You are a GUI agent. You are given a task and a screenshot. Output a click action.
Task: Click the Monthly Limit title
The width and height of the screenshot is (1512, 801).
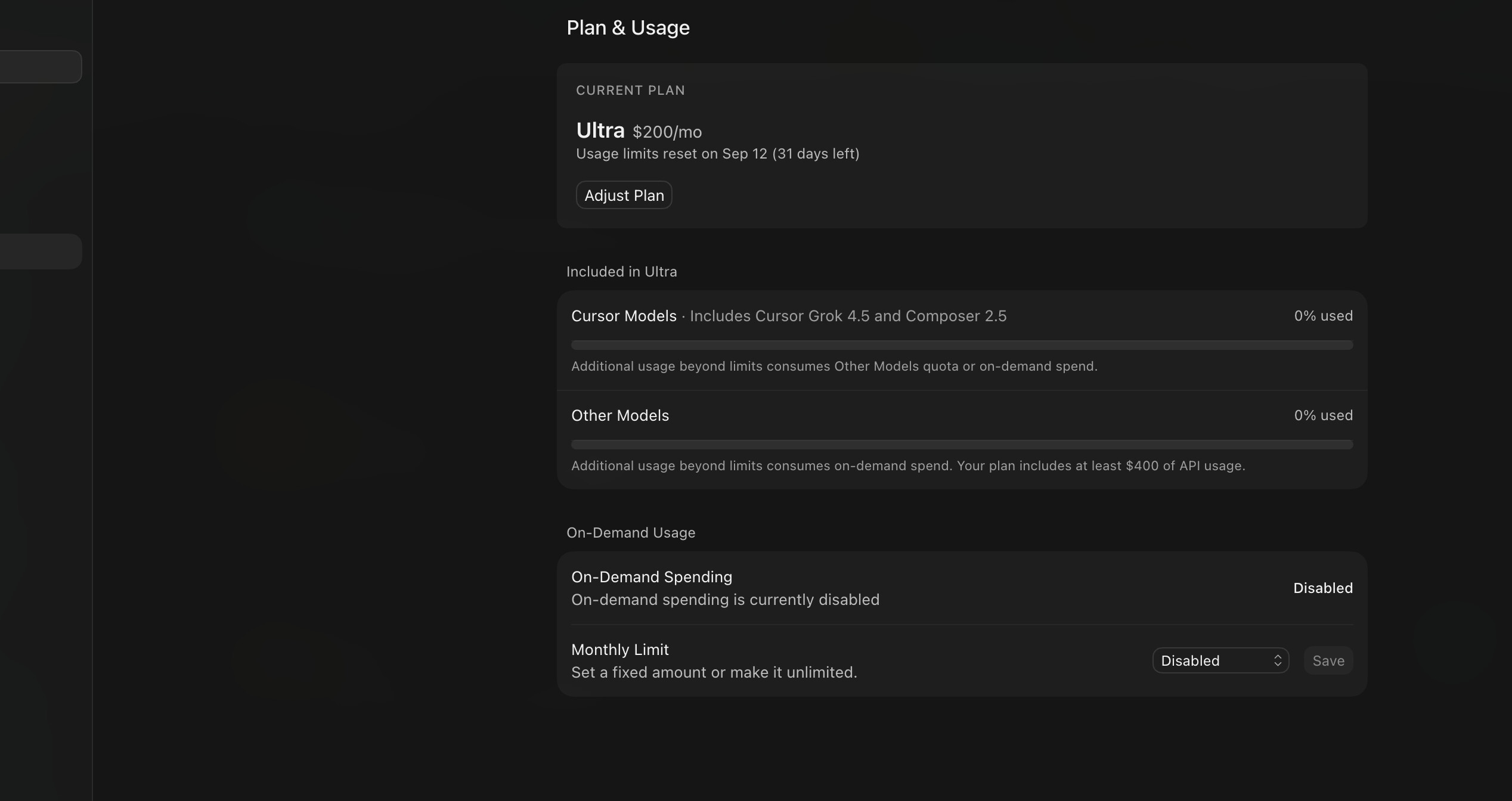coord(620,650)
